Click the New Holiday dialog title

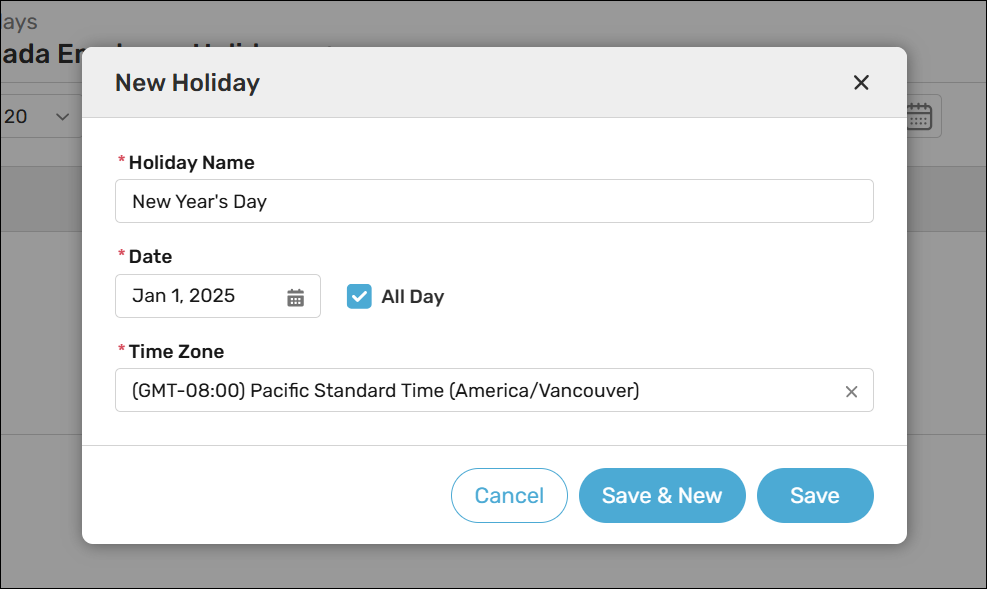(187, 83)
